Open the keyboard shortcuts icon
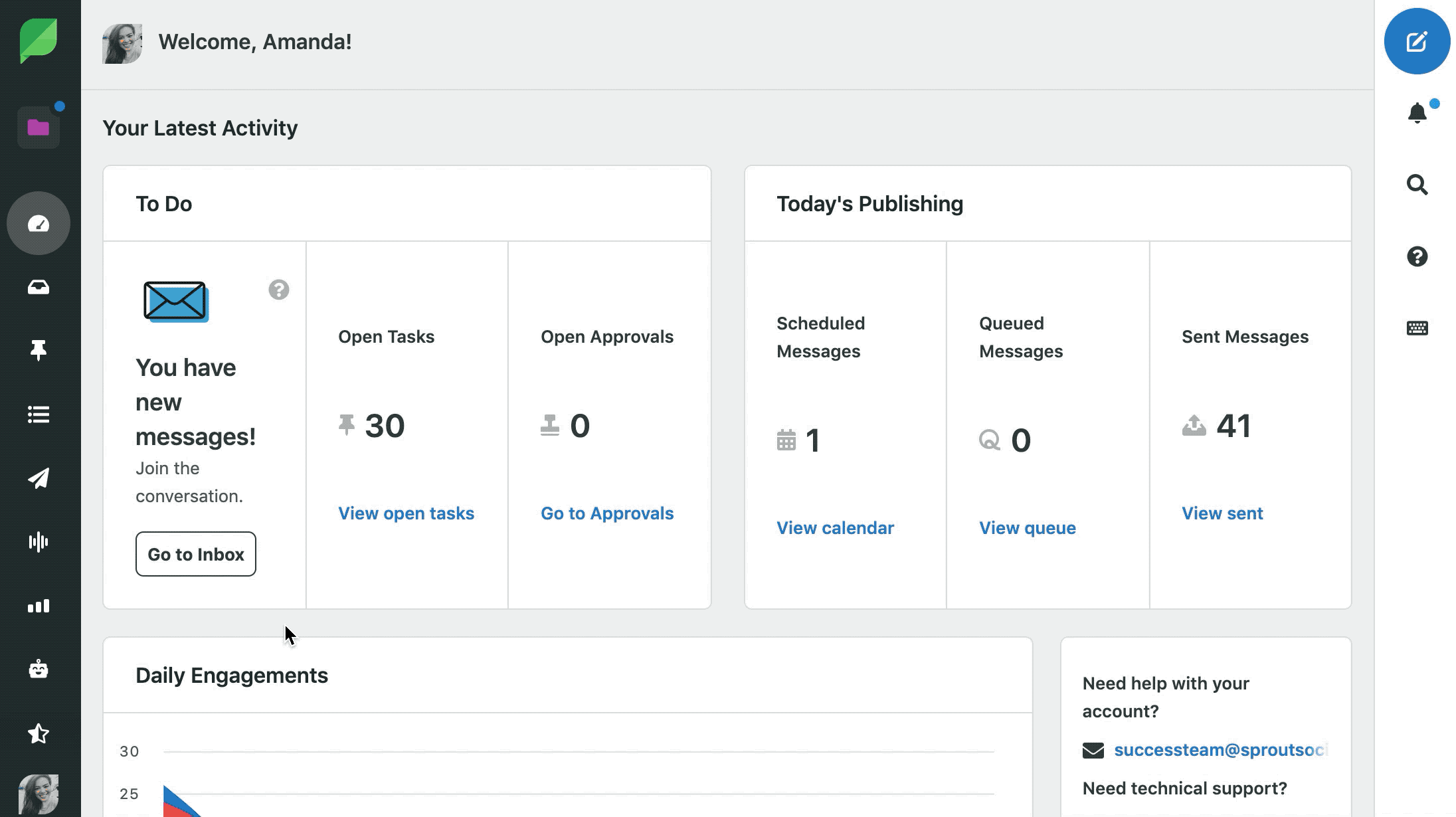Screen dimensions: 1456x817 (1417, 328)
